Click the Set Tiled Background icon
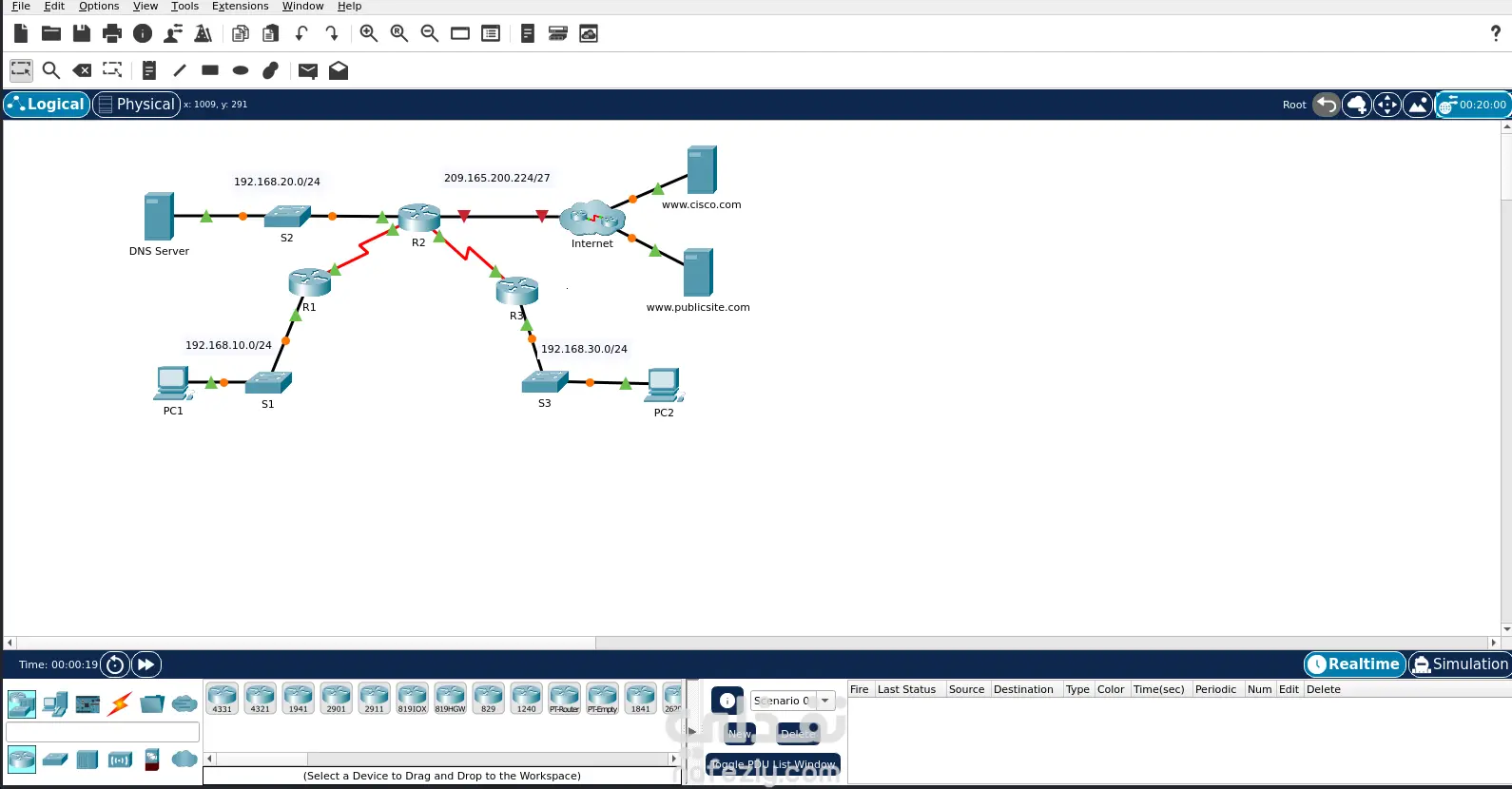 click(1418, 105)
